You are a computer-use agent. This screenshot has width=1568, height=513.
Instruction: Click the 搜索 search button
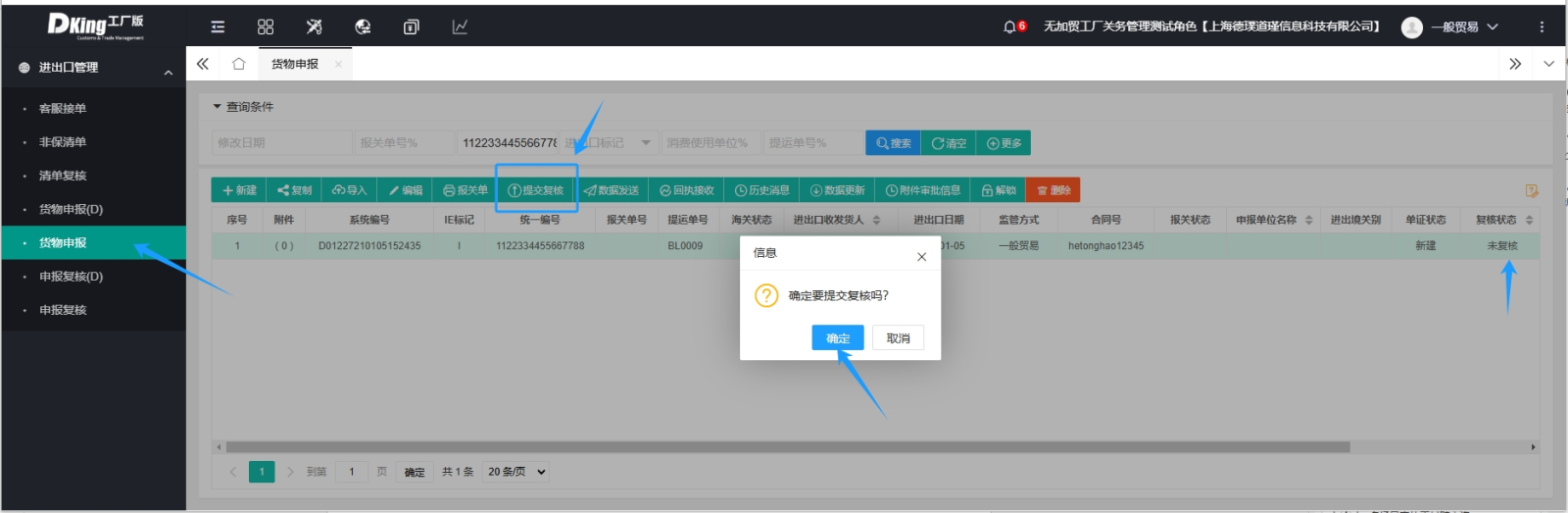tap(893, 143)
